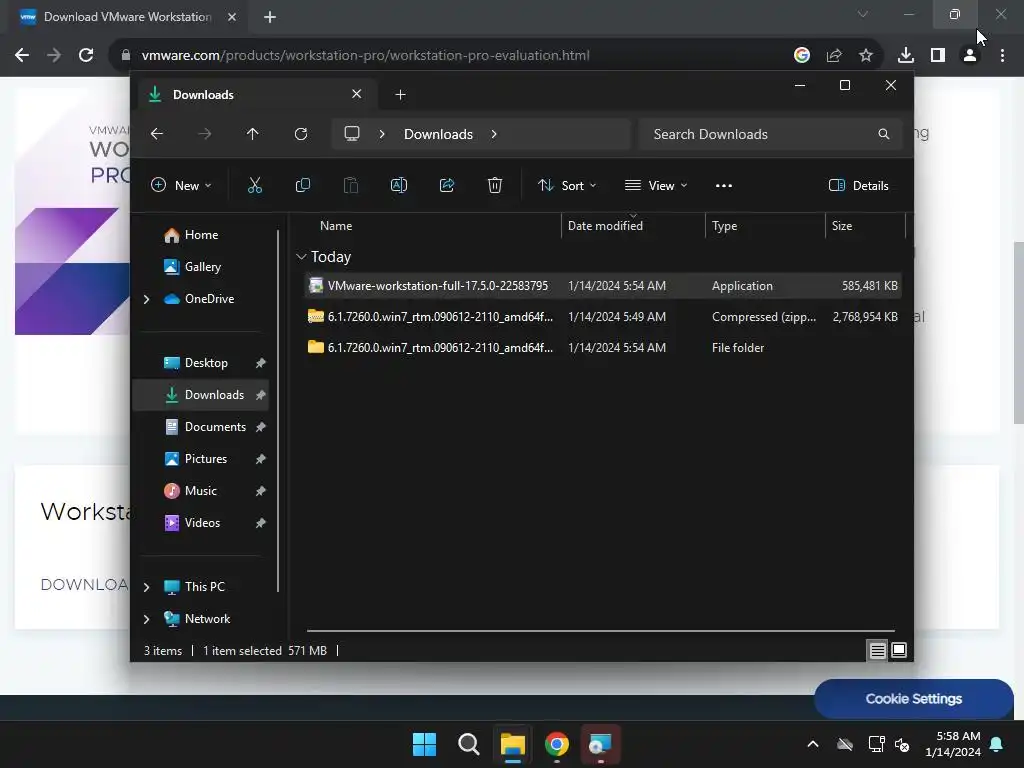Screen dimensions: 1024x768
Task: Click the Share icon in Explorer toolbar
Action: click(x=447, y=185)
